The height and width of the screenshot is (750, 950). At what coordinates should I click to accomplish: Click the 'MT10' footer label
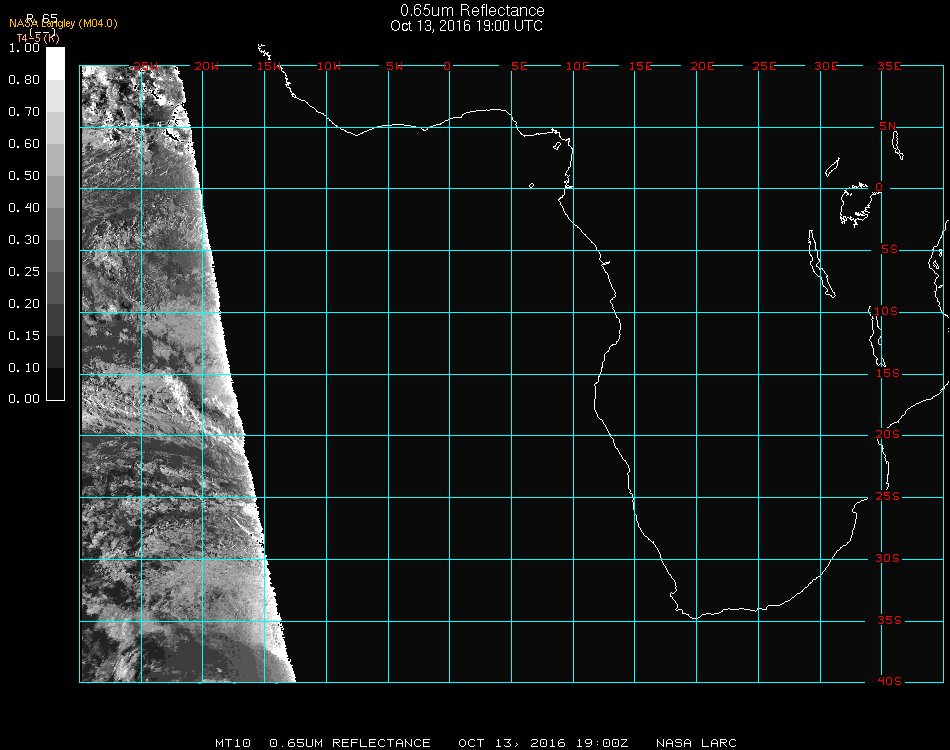point(231,743)
